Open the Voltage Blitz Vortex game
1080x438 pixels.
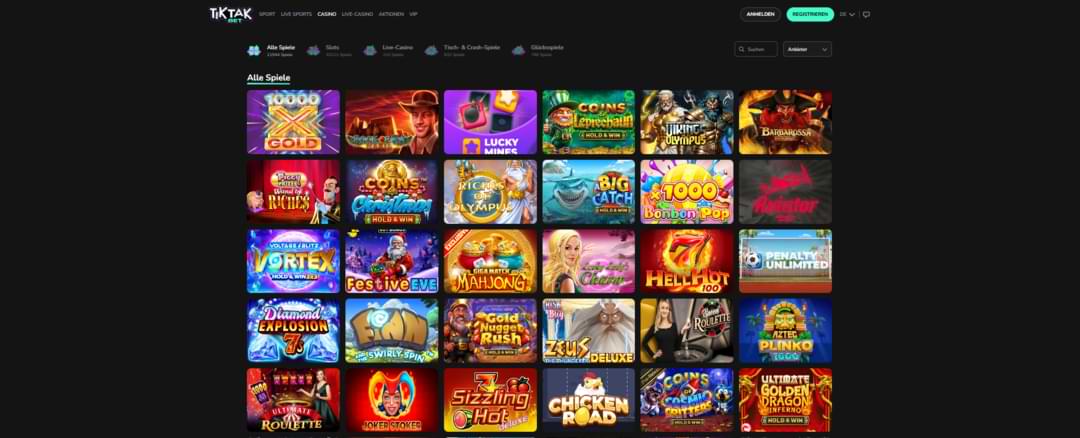point(293,261)
